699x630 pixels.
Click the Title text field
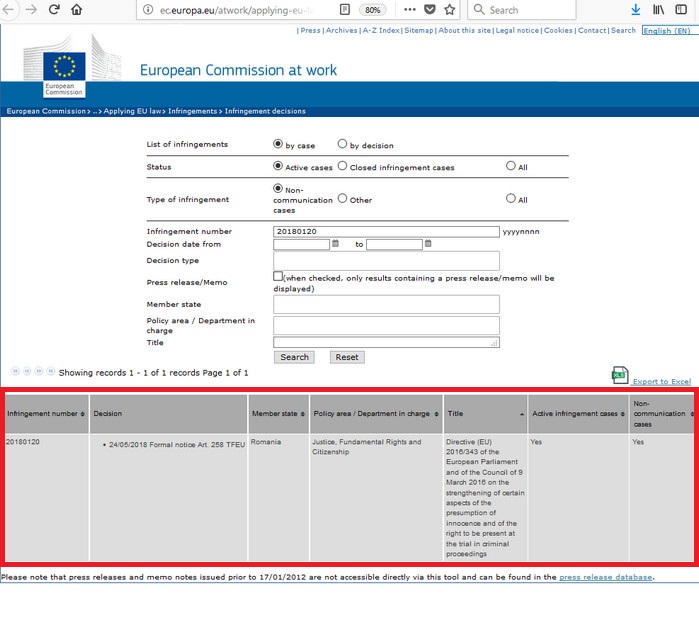point(386,342)
